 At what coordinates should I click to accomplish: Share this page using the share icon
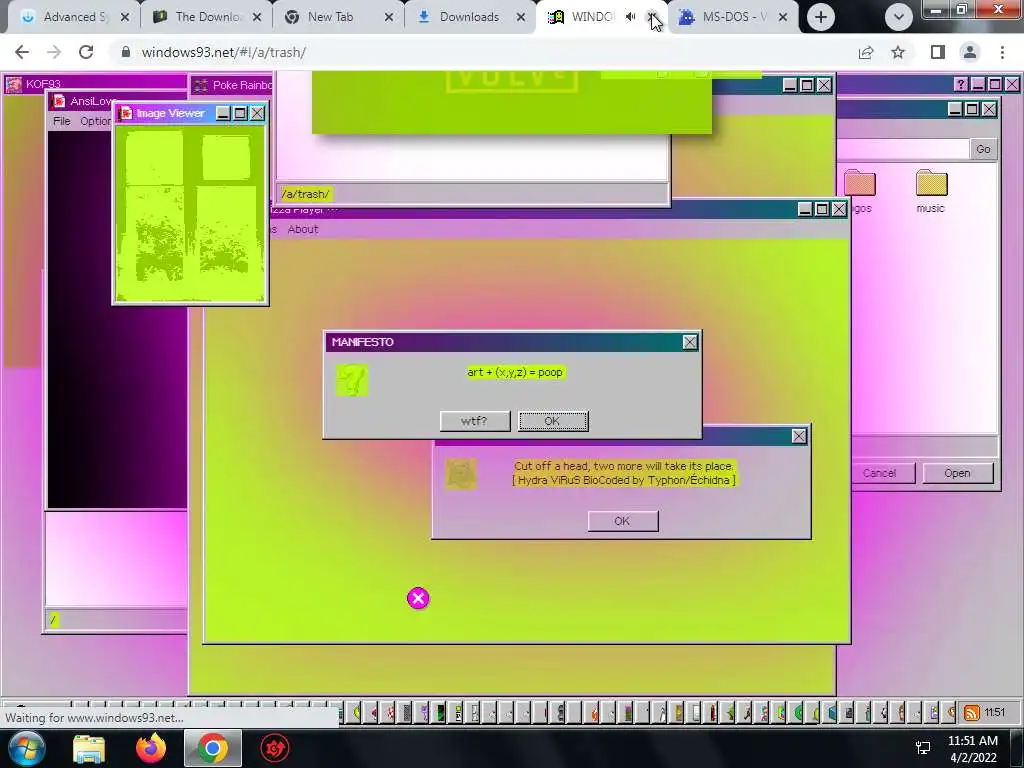(x=866, y=52)
